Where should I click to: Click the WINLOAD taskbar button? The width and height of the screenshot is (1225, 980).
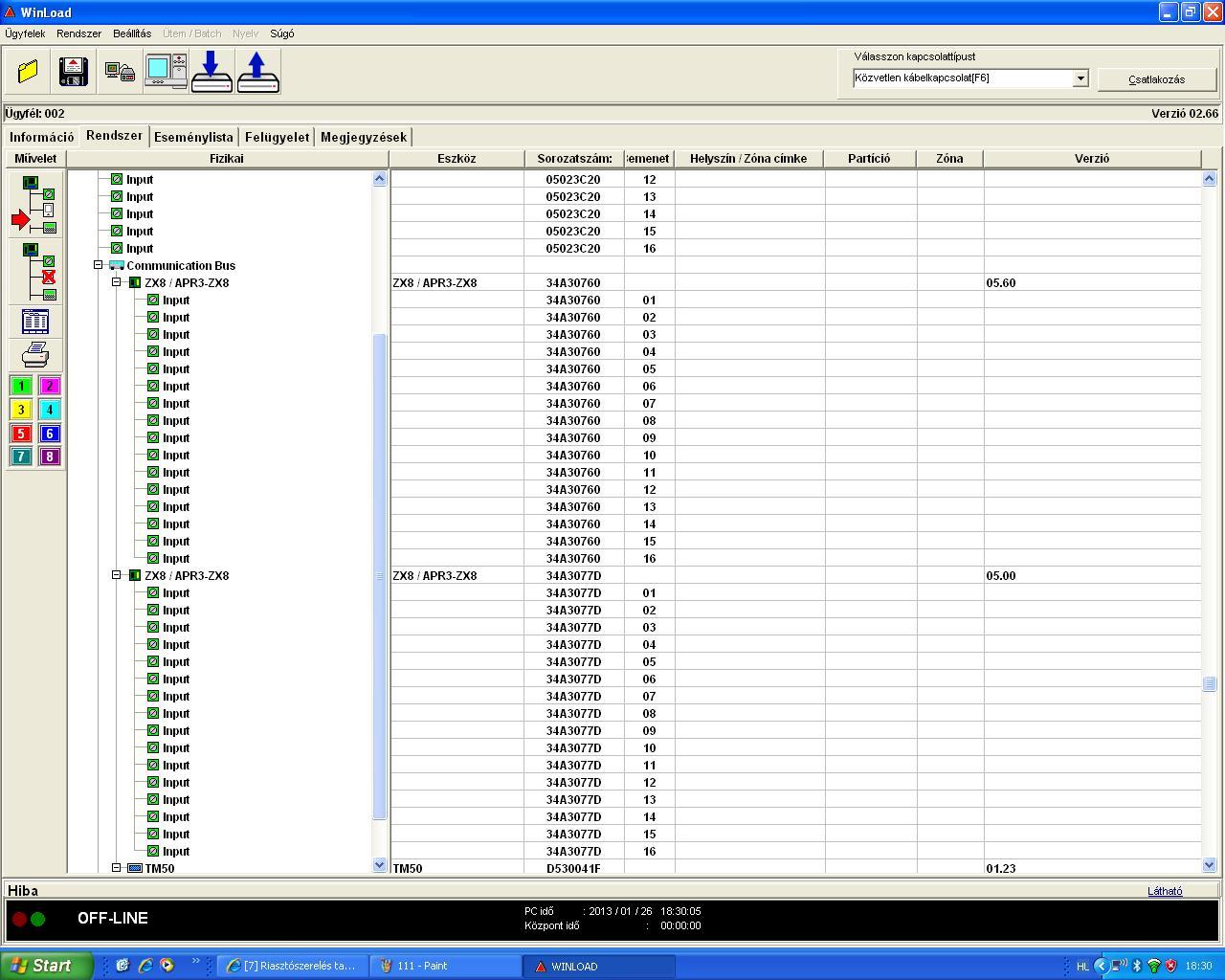click(x=599, y=966)
